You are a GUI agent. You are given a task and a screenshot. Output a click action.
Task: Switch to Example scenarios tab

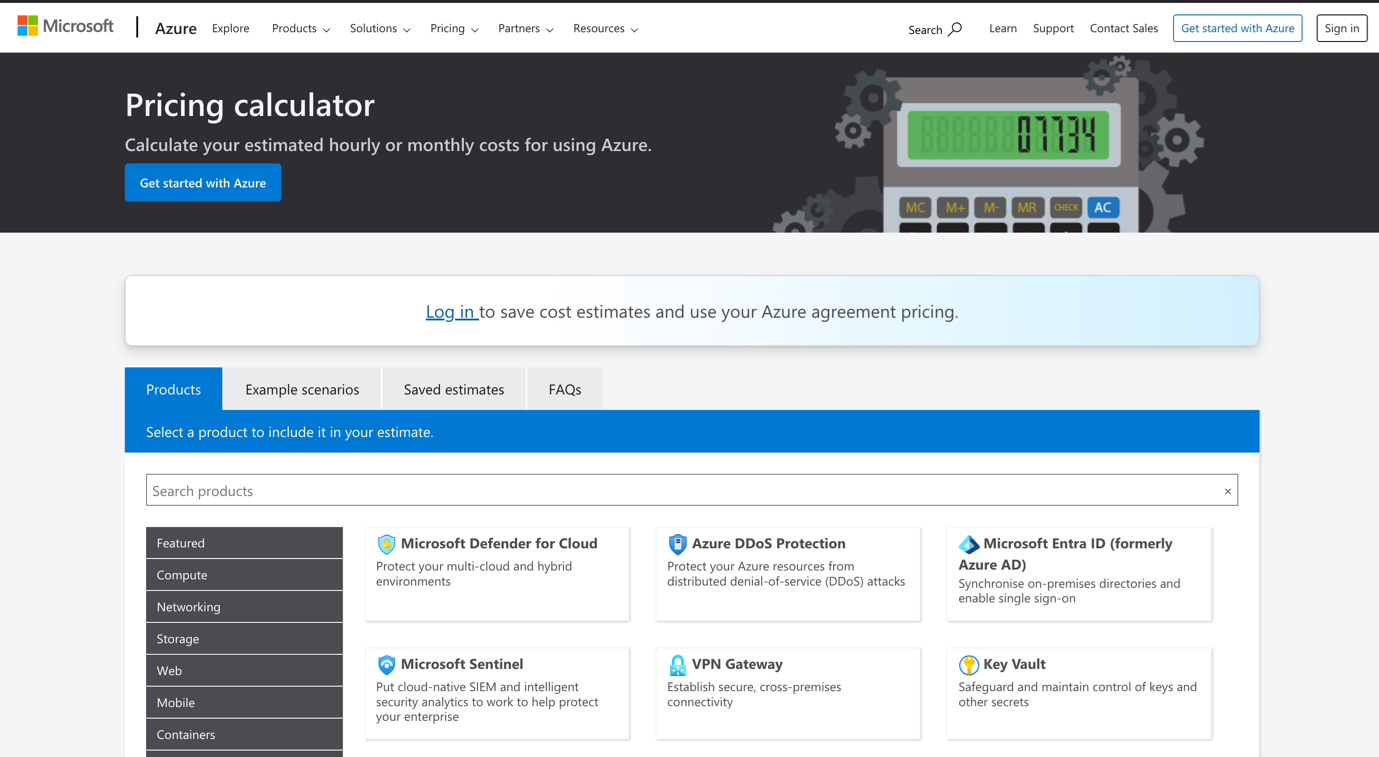click(302, 389)
